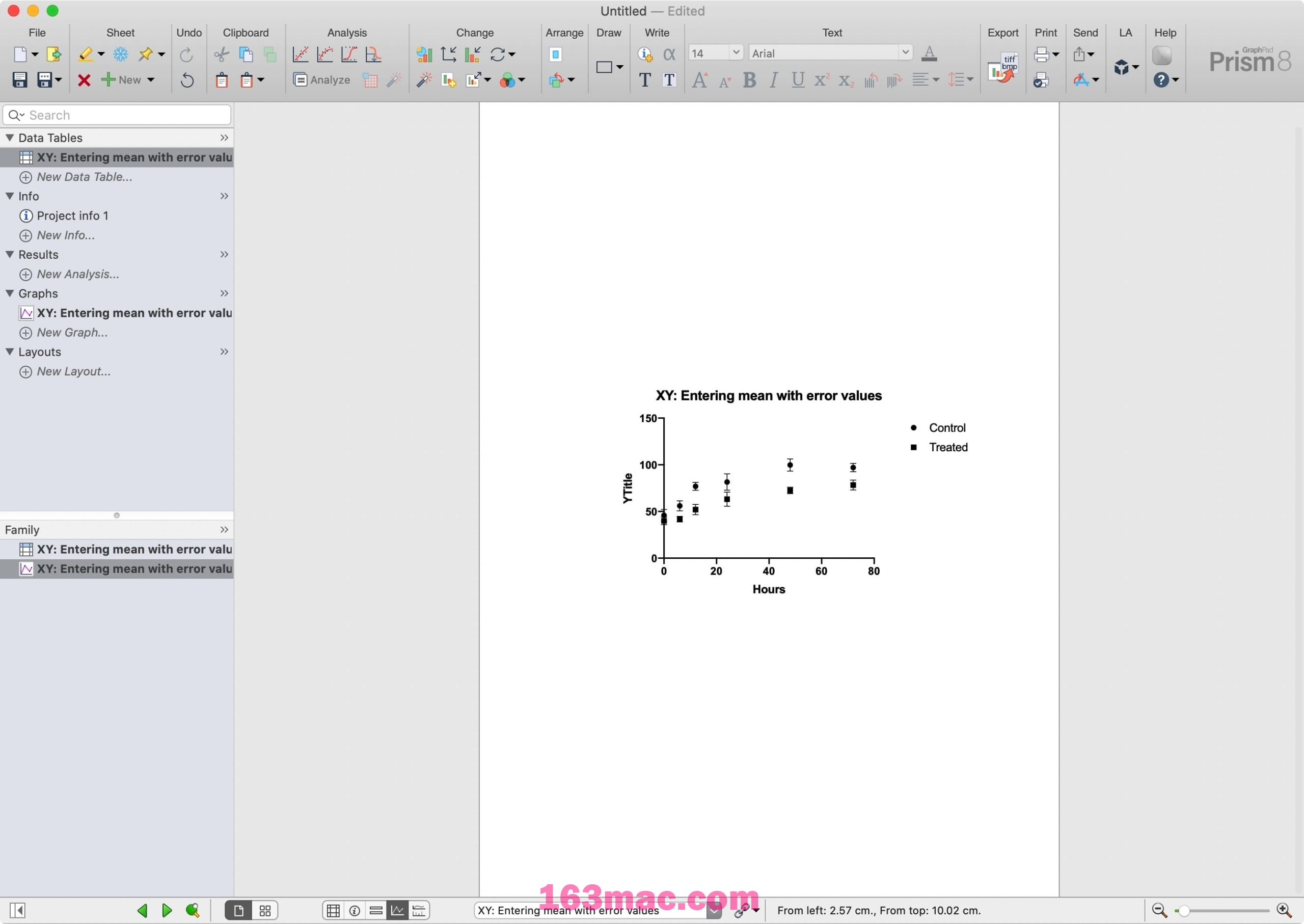Screen dimensions: 1304x924
Task: Click the Paste clipboard icon
Action: point(222,80)
